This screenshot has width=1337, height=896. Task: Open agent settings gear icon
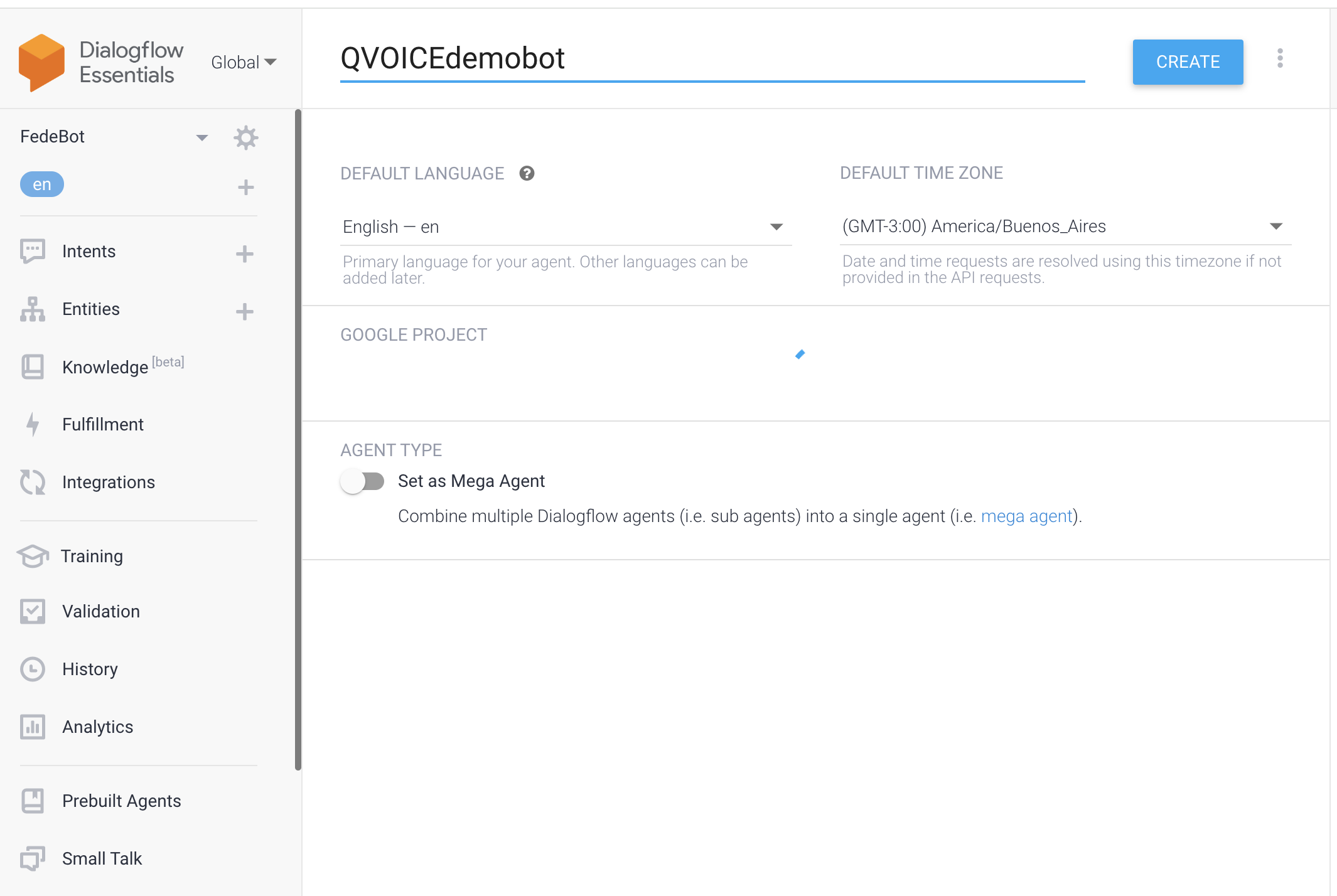coord(245,137)
